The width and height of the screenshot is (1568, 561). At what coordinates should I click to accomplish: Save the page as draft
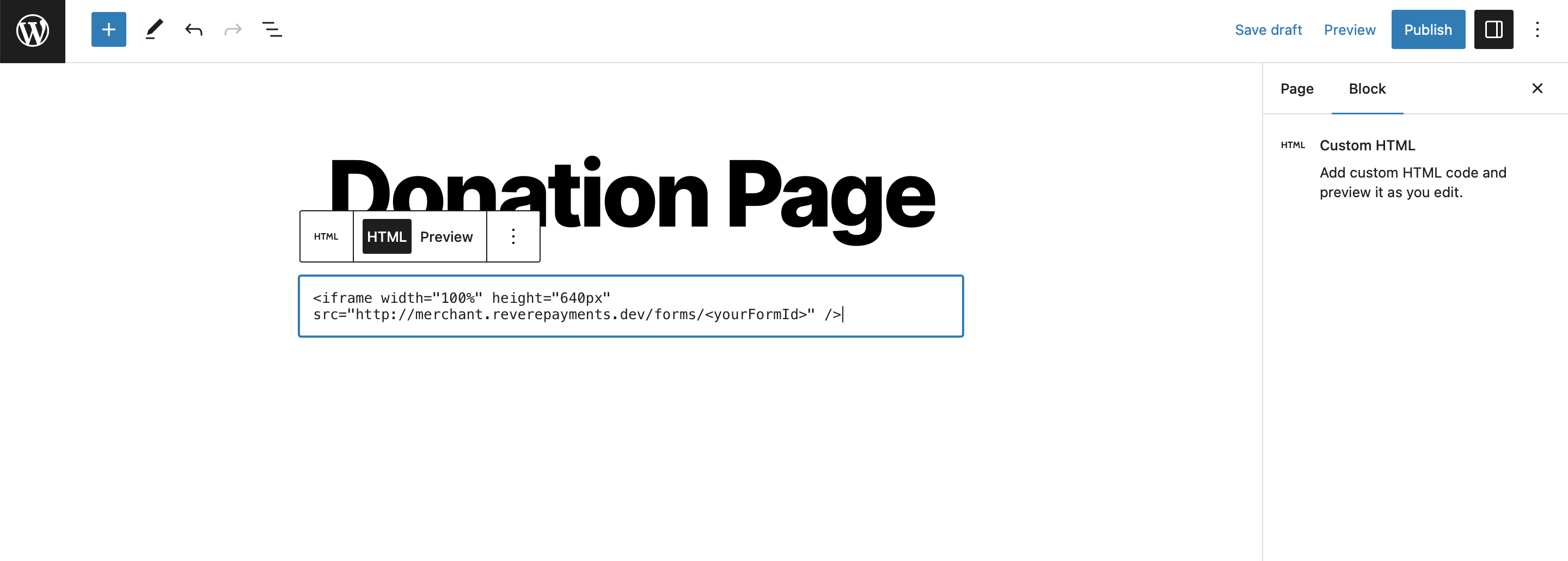point(1269,29)
